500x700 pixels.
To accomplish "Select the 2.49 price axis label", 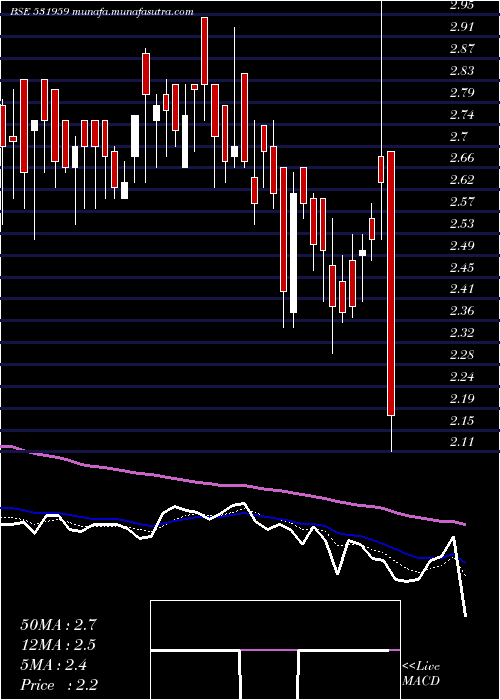I will (x=462, y=246).
